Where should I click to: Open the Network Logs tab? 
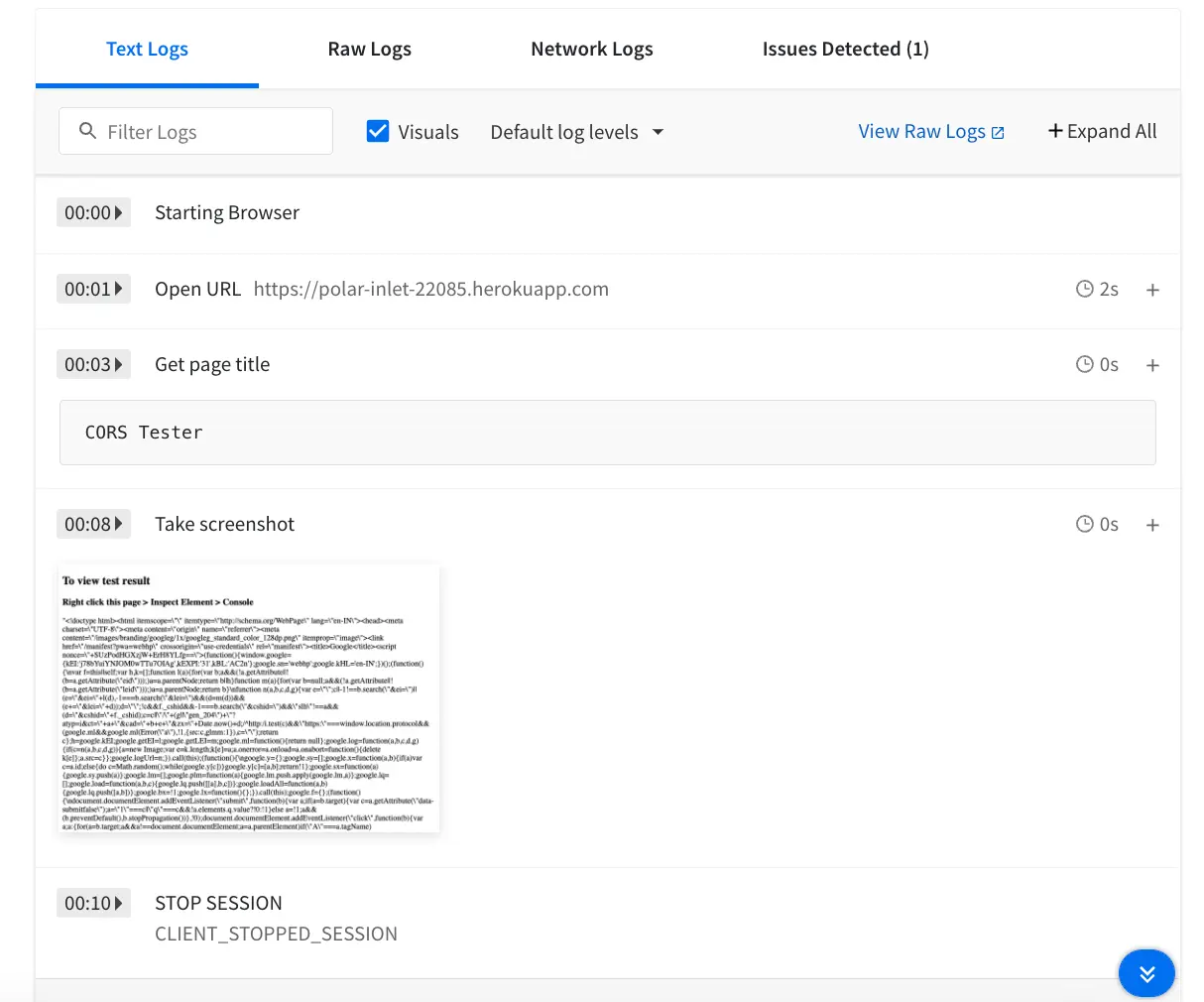click(x=591, y=49)
